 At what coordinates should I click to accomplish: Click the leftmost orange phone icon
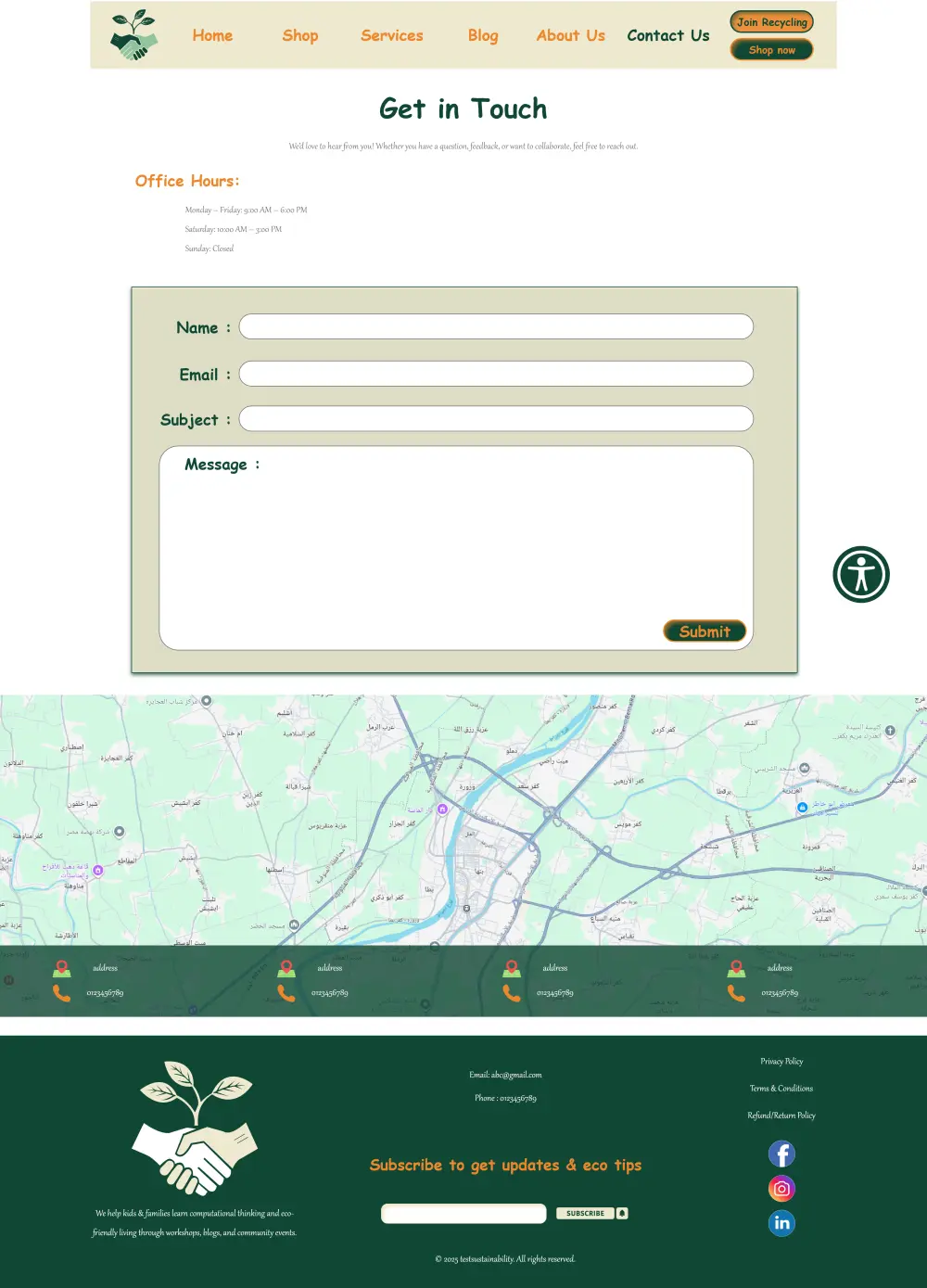pyautogui.click(x=62, y=993)
